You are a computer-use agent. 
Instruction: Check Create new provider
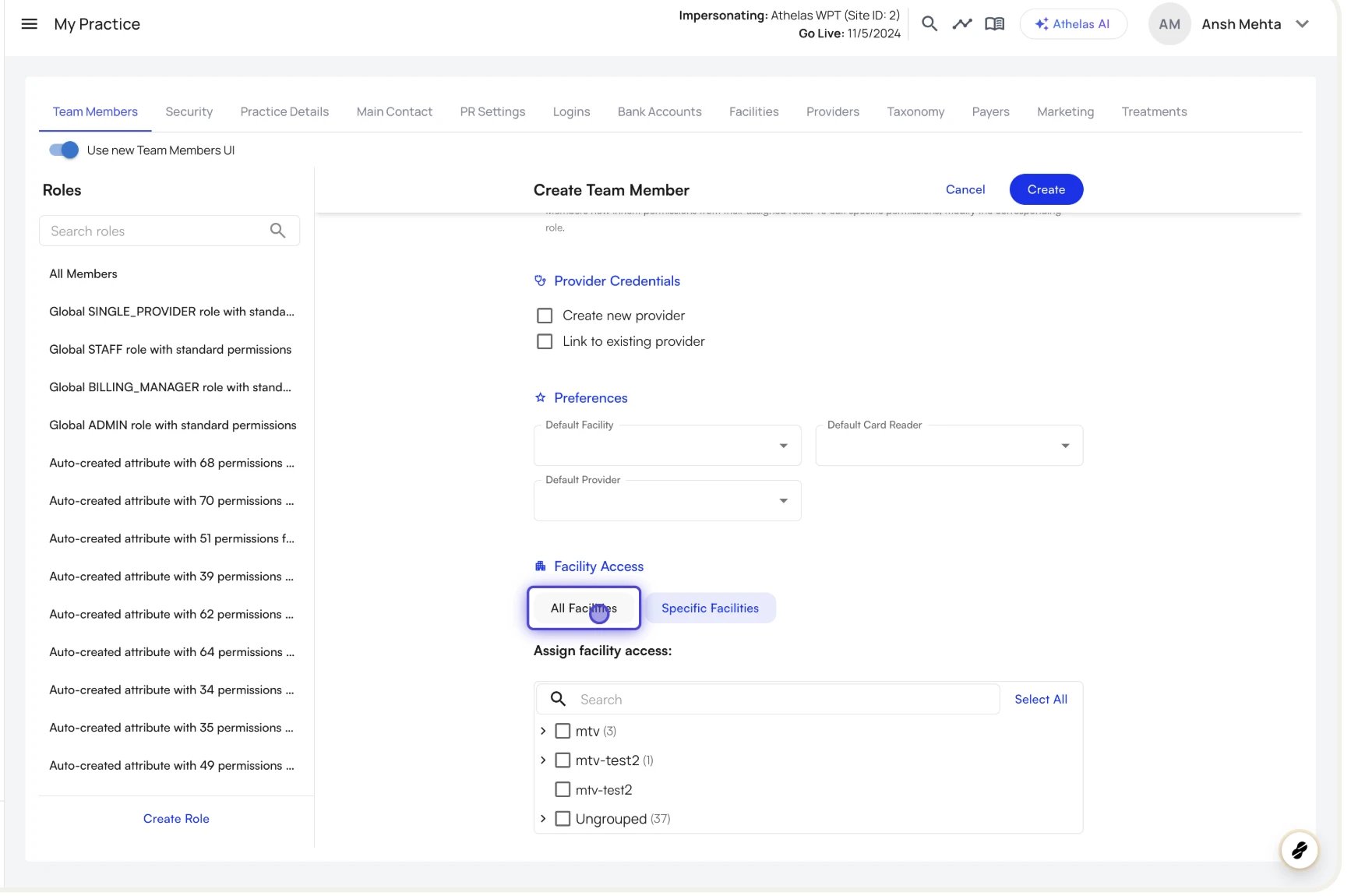pos(545,316)
